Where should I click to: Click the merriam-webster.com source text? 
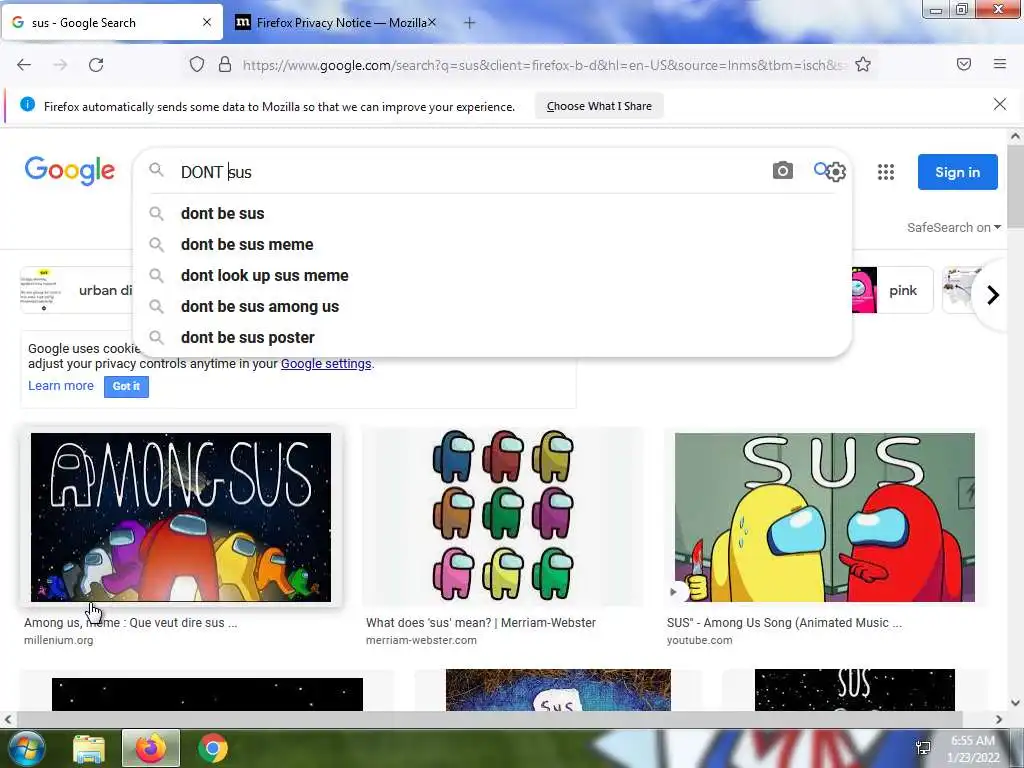click(421, 640)
